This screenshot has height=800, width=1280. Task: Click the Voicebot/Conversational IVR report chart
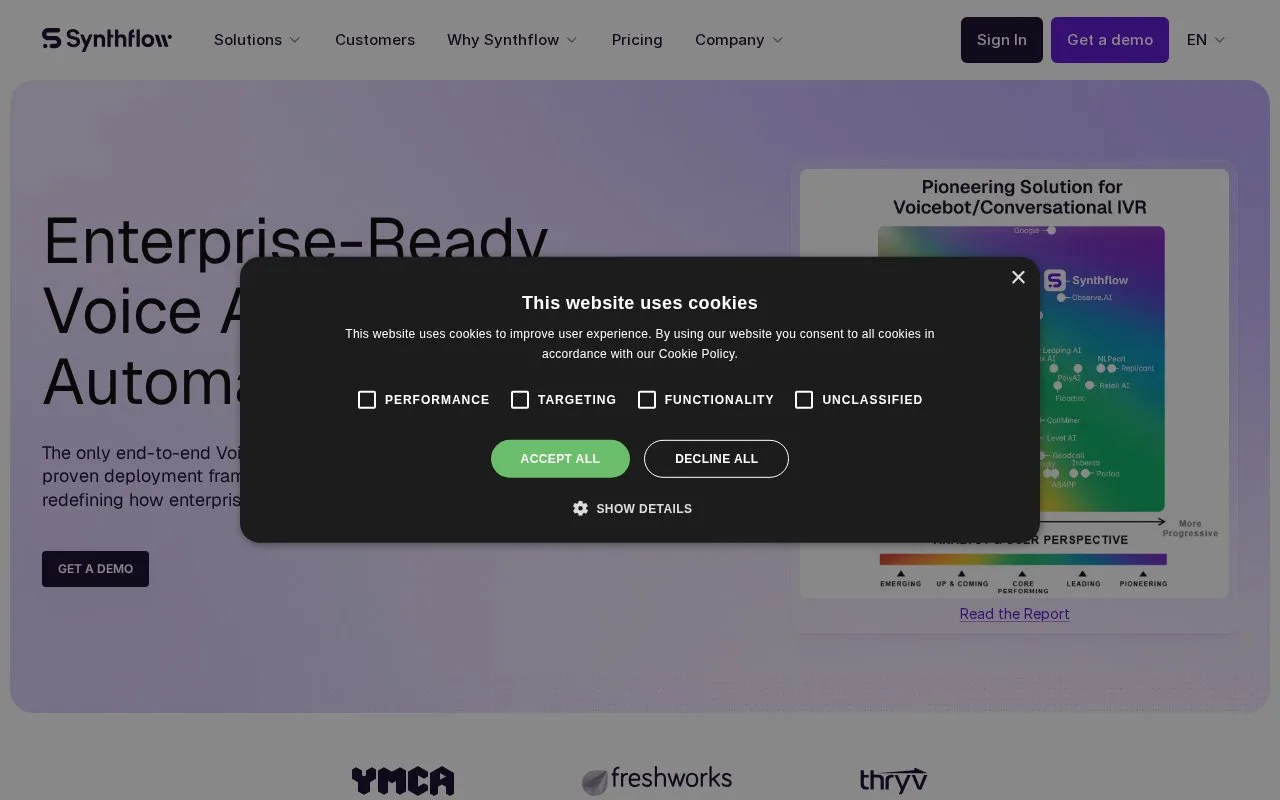point(1014,383)
